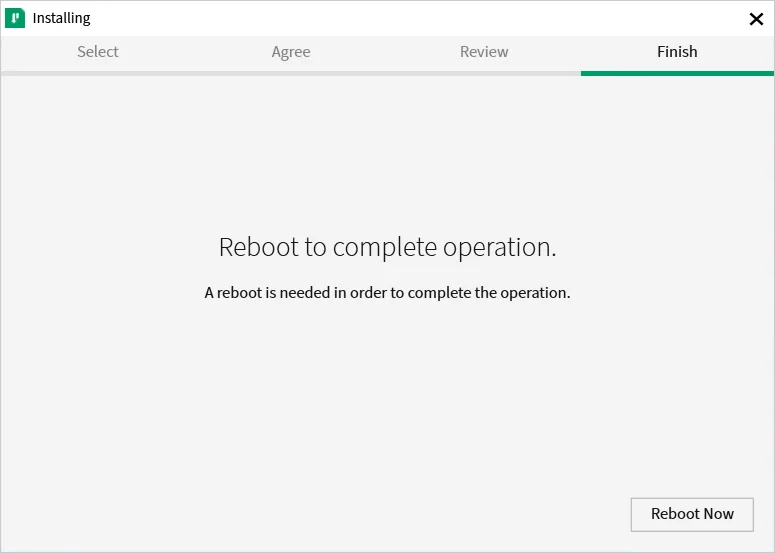
Task: Click blank space between tabs and heading
Action: tap(387, 150)
